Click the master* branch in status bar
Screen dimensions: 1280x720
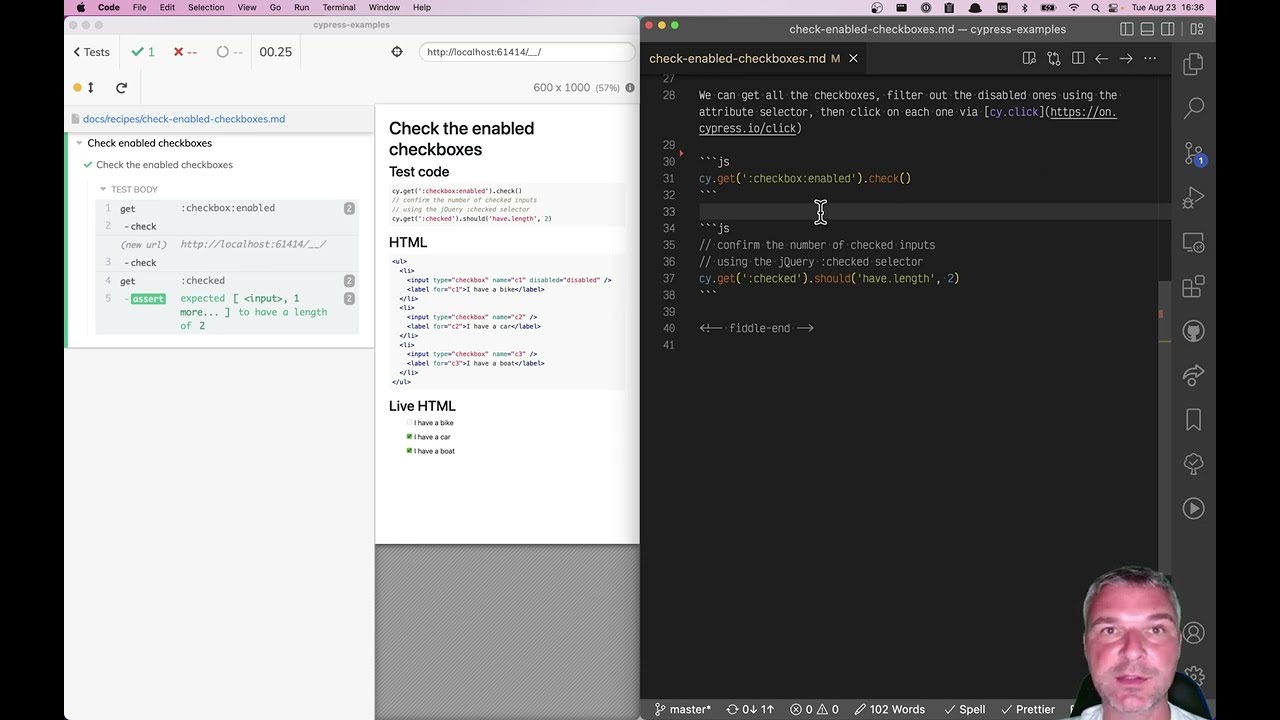(x=683, y=709)
